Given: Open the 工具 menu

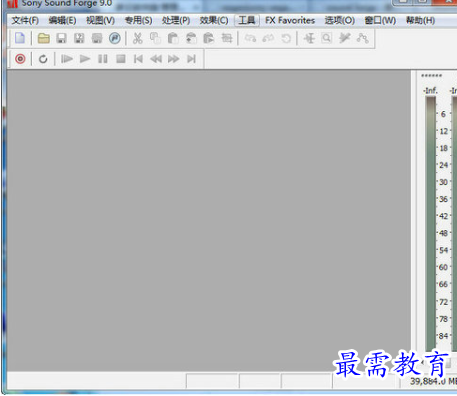Looking at the screenshot, I should 247,21.
